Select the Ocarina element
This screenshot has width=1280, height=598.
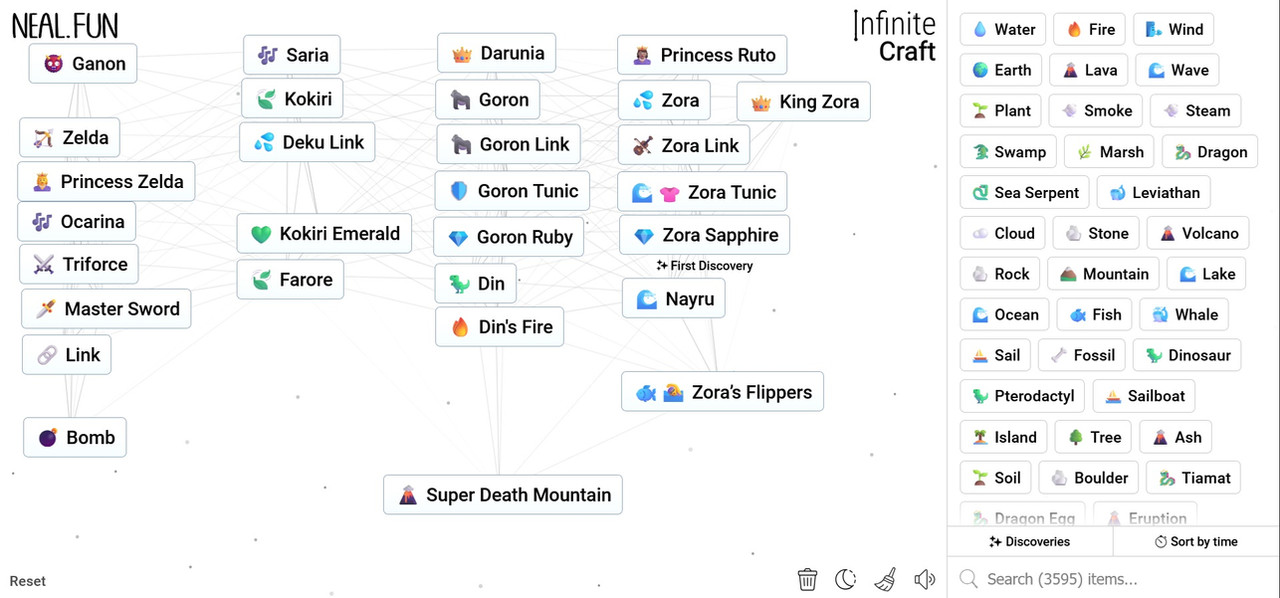click(x=77, y=222)
